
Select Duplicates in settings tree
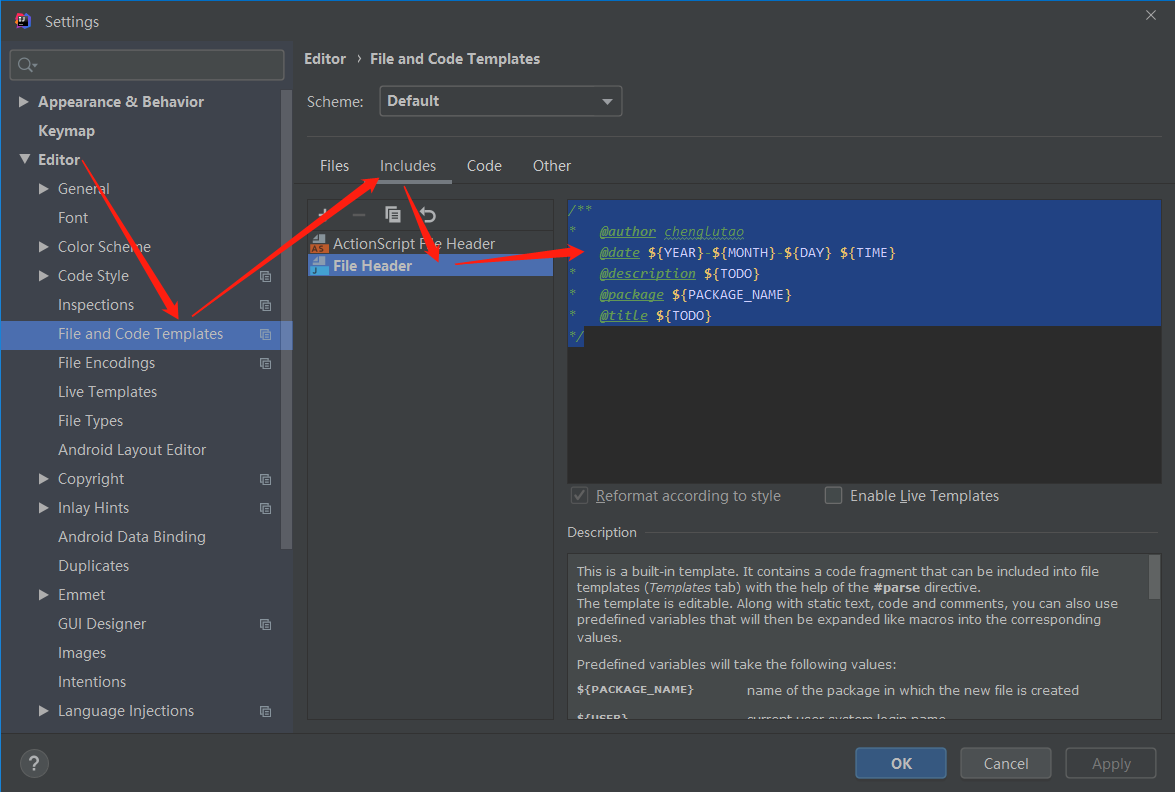(x=94, y=566)
